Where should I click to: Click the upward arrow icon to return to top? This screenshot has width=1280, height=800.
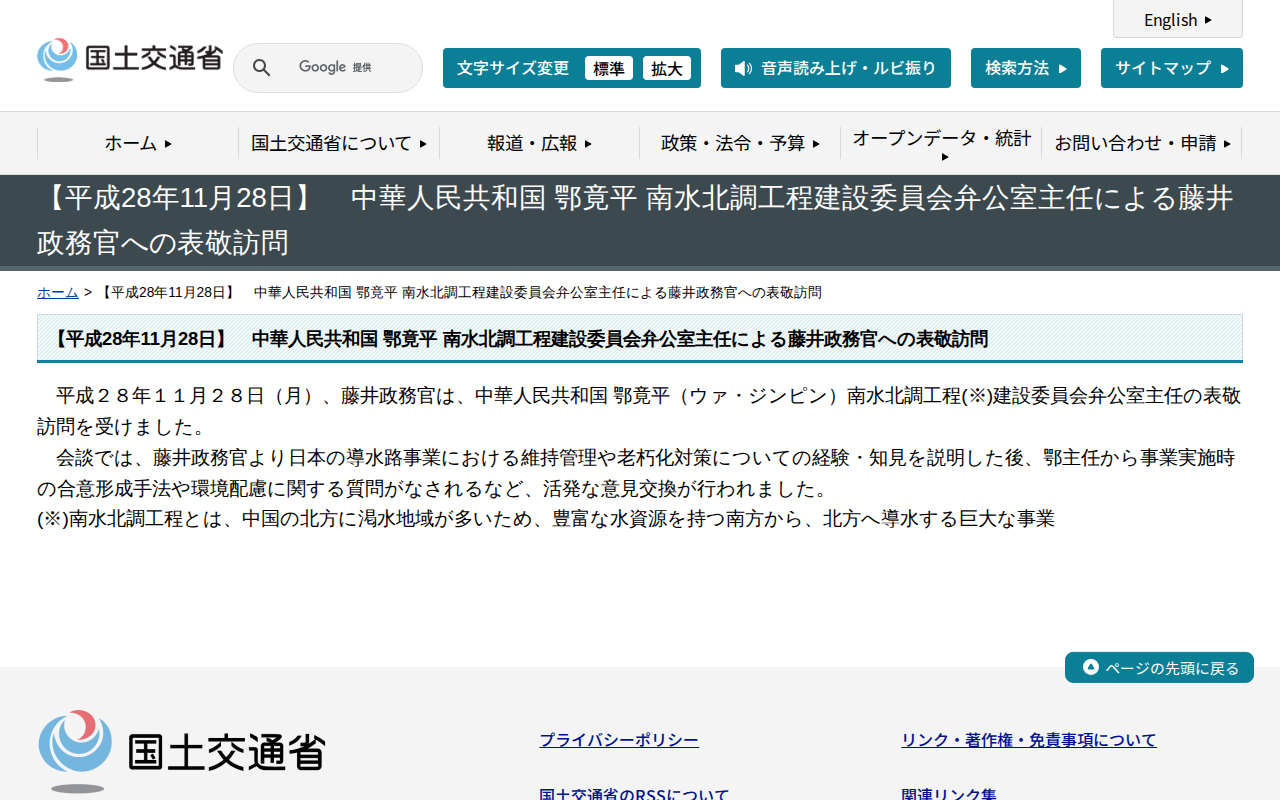(x=1089, y=667)
